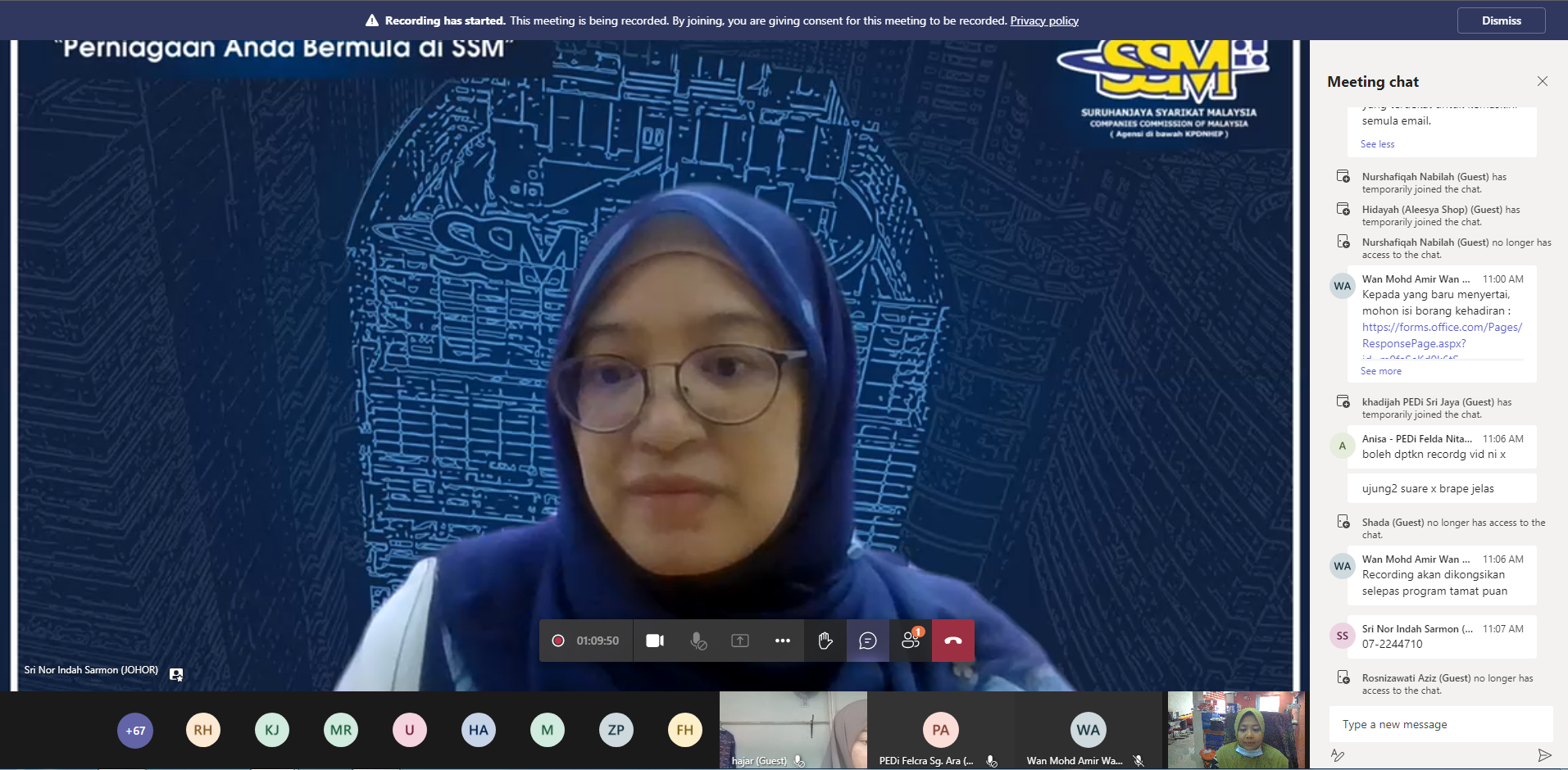Screen dimensions: 1568x770
Task: Raise your hand in the meeting
Action: [825, 641]
